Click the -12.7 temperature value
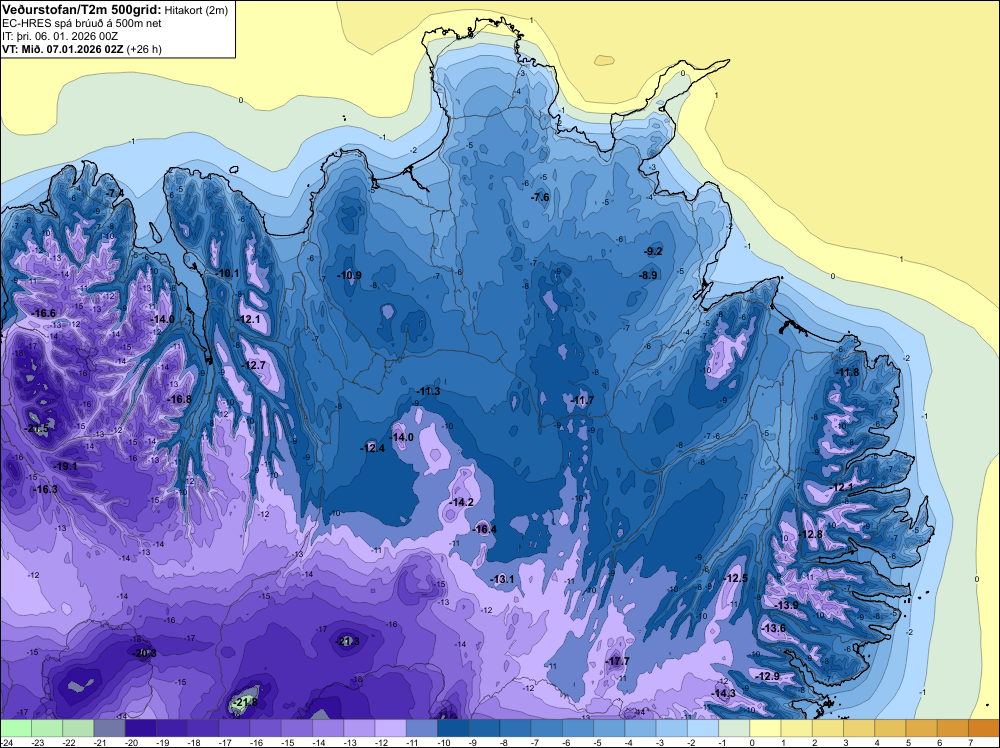The width and height of the screenshot is (1000, 748). point(253,365)
